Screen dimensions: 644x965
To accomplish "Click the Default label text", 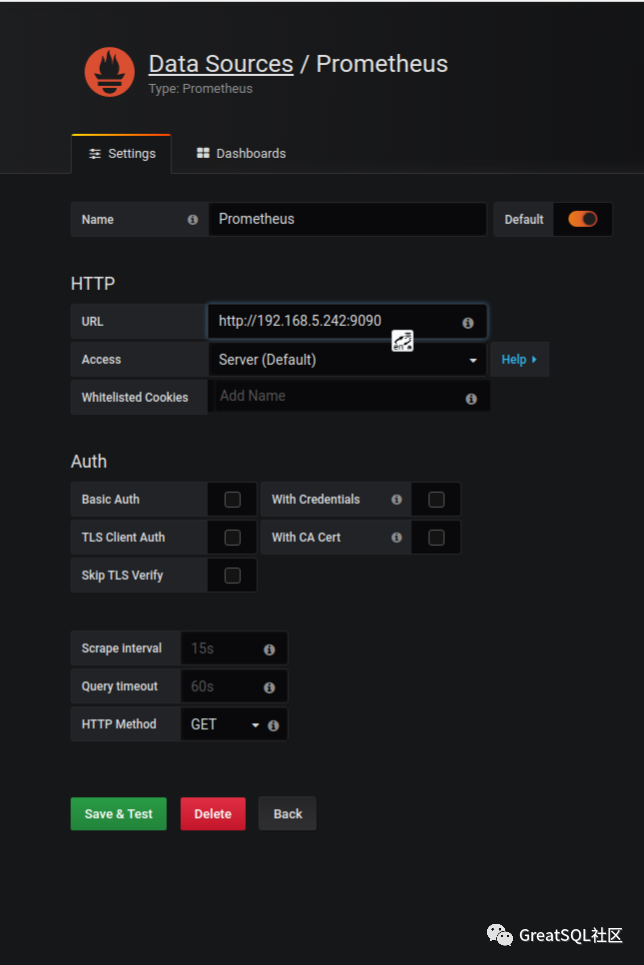I will click(524, 220).
